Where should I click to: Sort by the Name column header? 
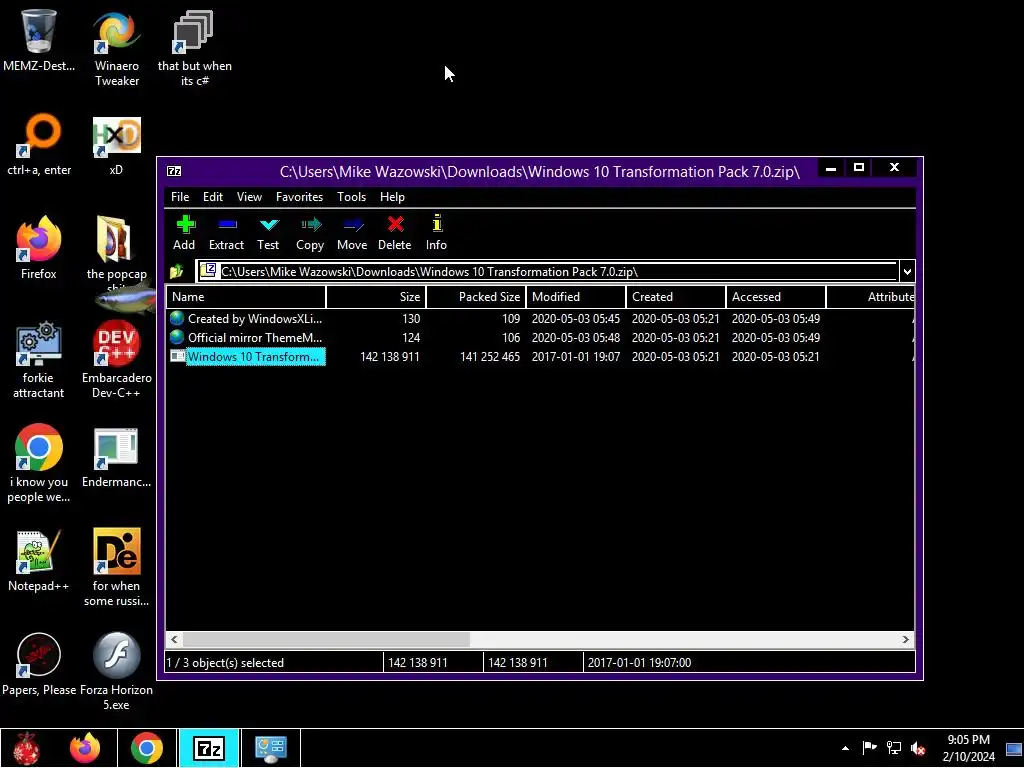246,296
